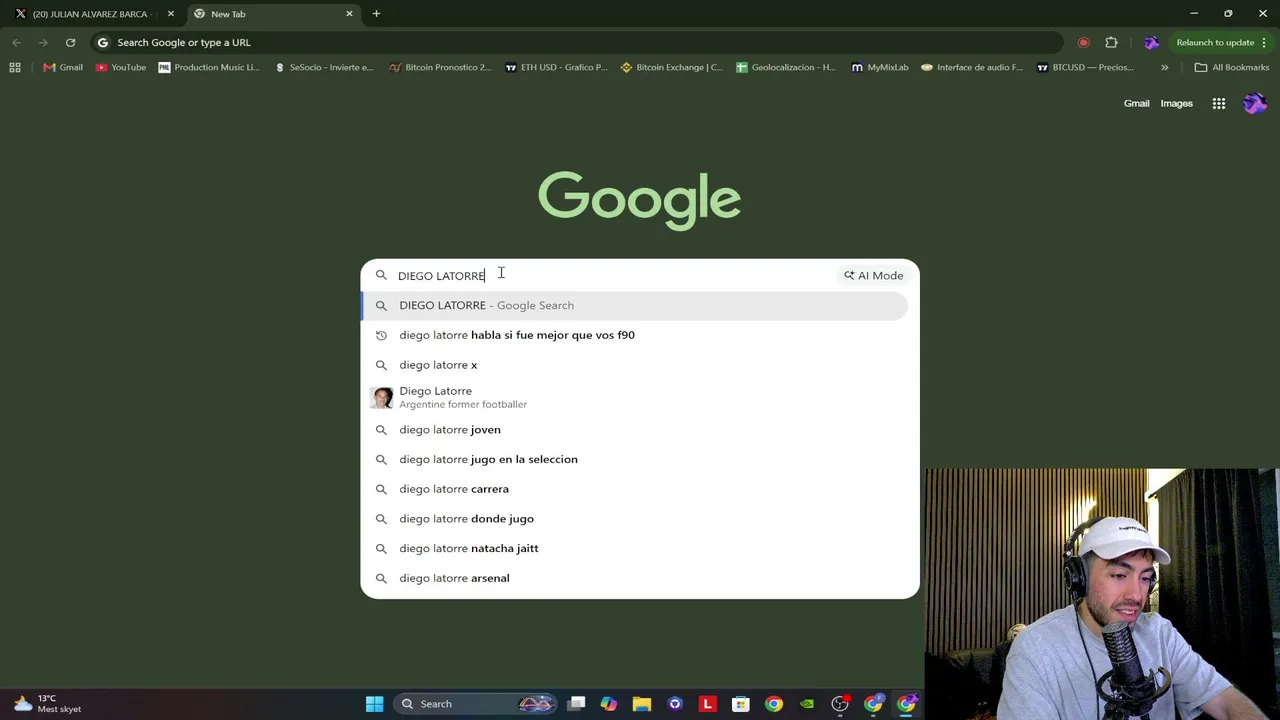This screenshot has width=1280, height=720.
Task: Open the red L app on taskbar
Action: (x=708, y=704)
